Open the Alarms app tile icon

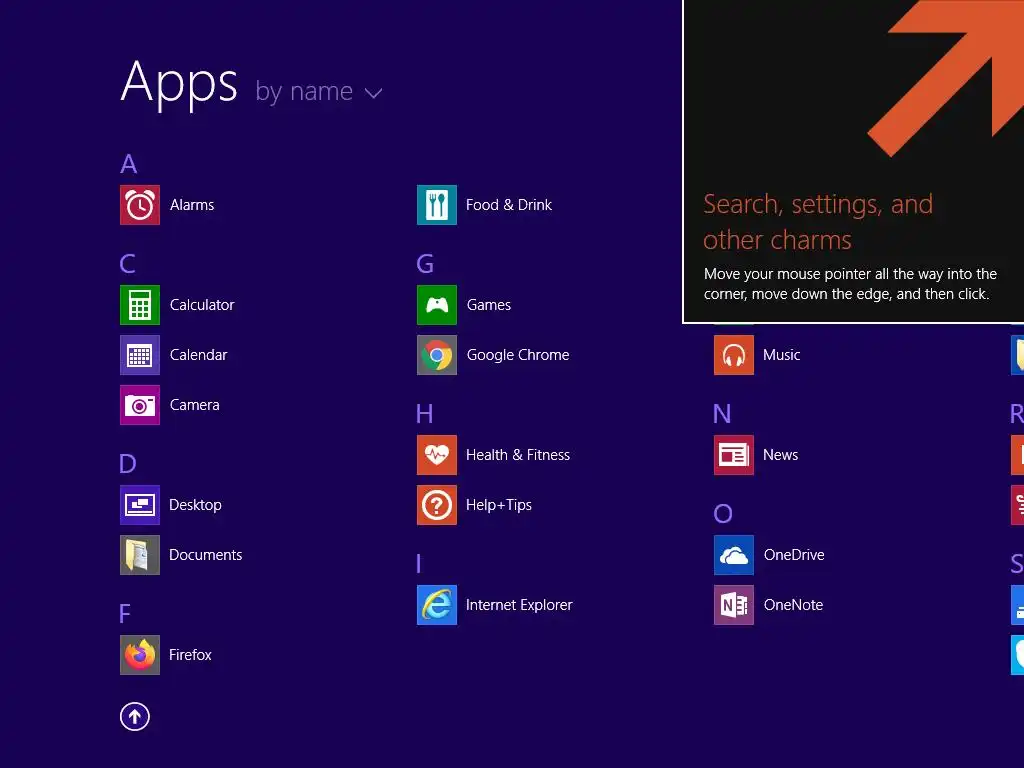tap(140, 205)
